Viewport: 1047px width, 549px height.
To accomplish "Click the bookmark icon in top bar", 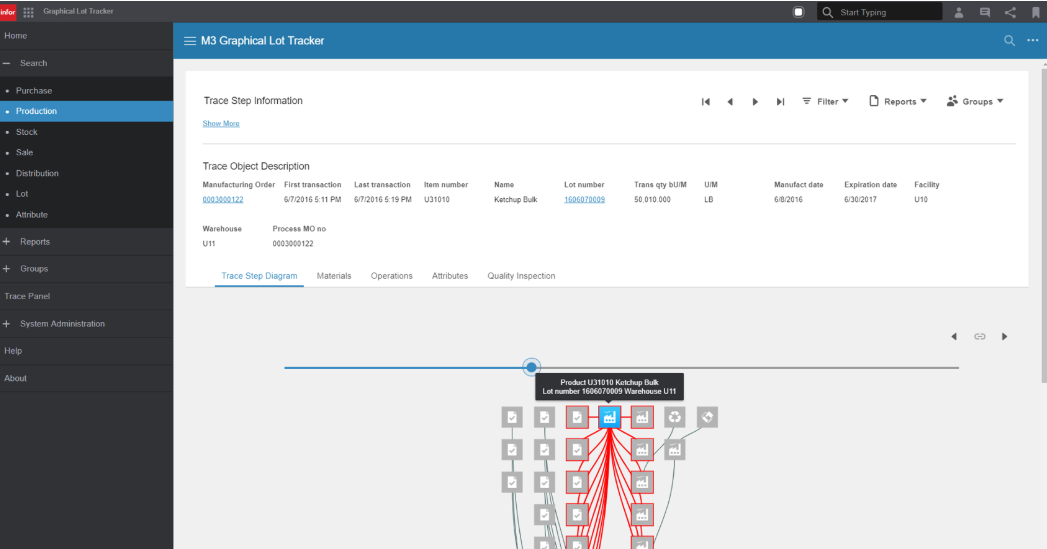I will point(1036,12).
